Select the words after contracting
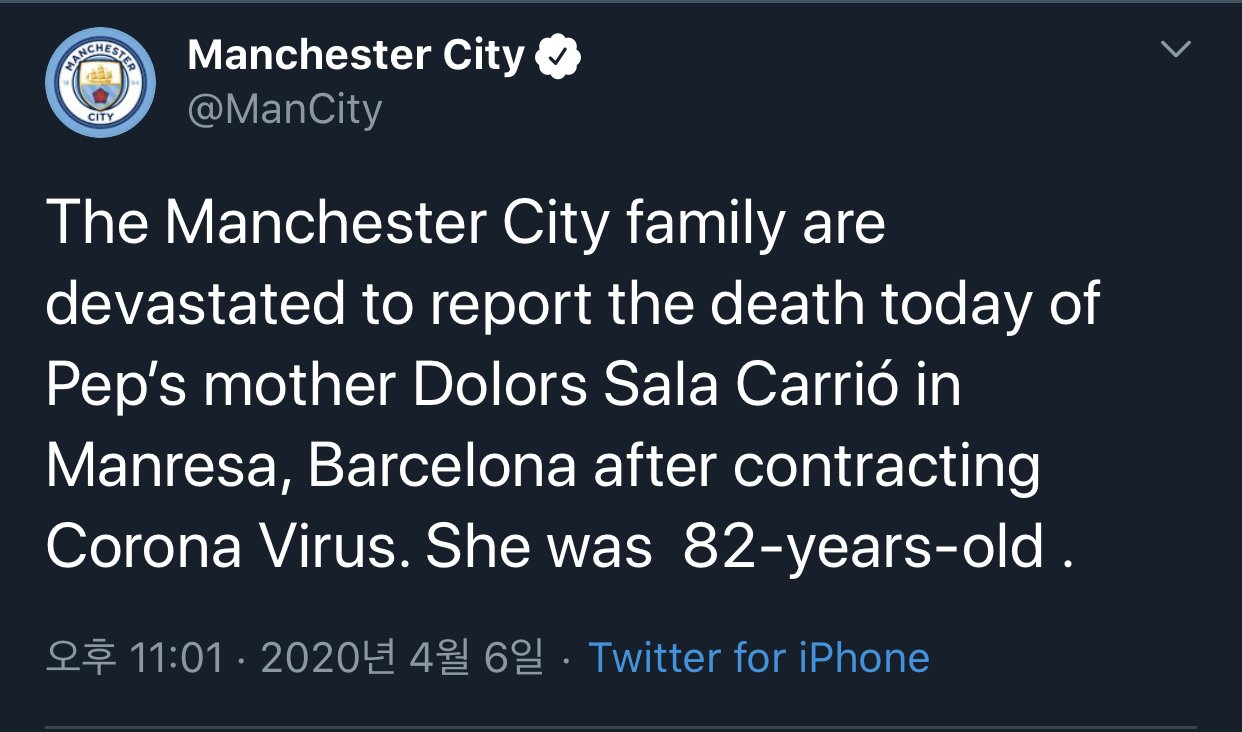1242x732 pixels. 817,468
